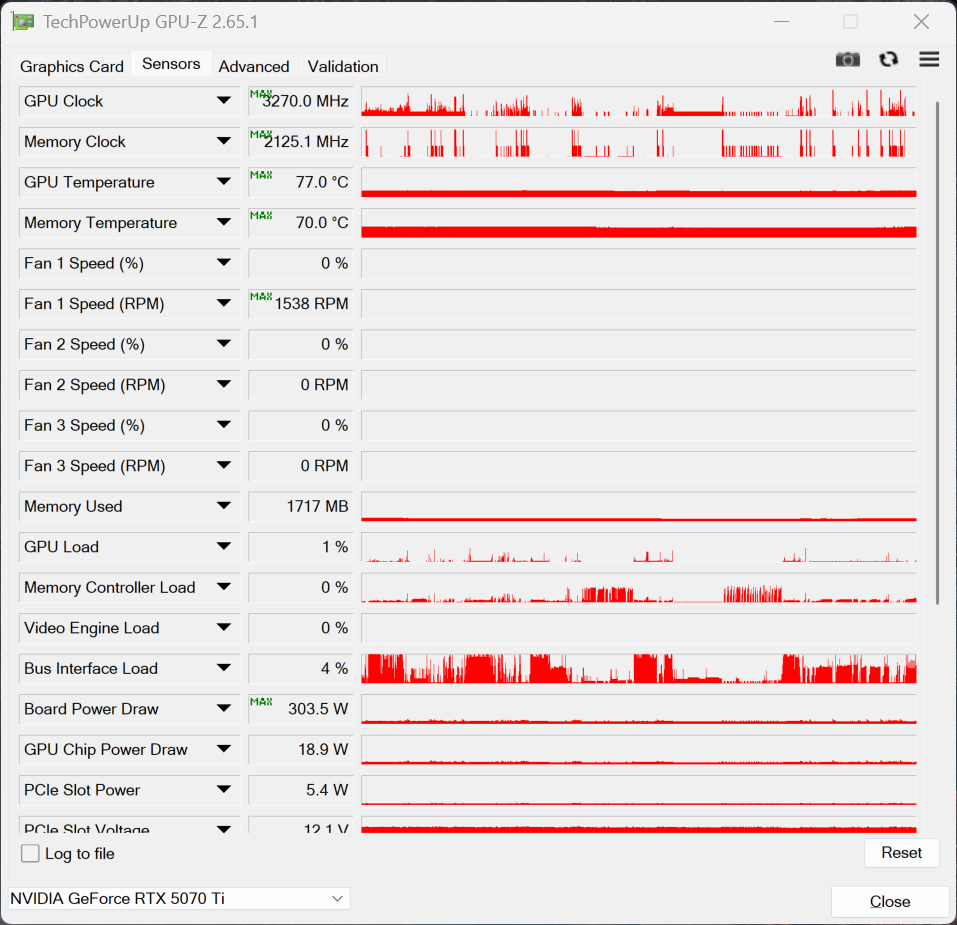Open the Fan 3 Speed (RPM) dropdown

[x=224, y=466]
